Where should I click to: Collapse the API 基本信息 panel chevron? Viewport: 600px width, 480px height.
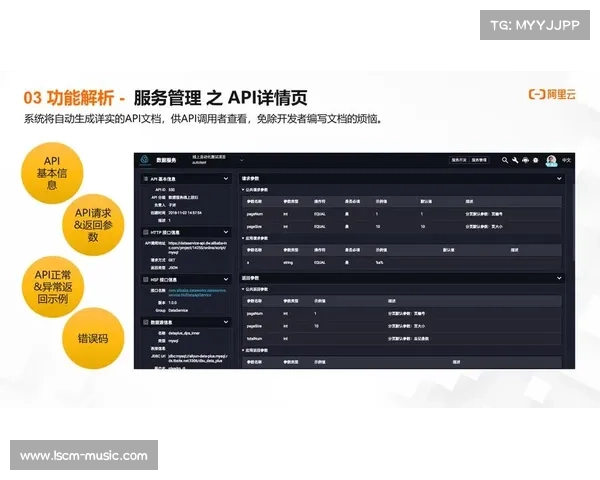click(226, 178)
